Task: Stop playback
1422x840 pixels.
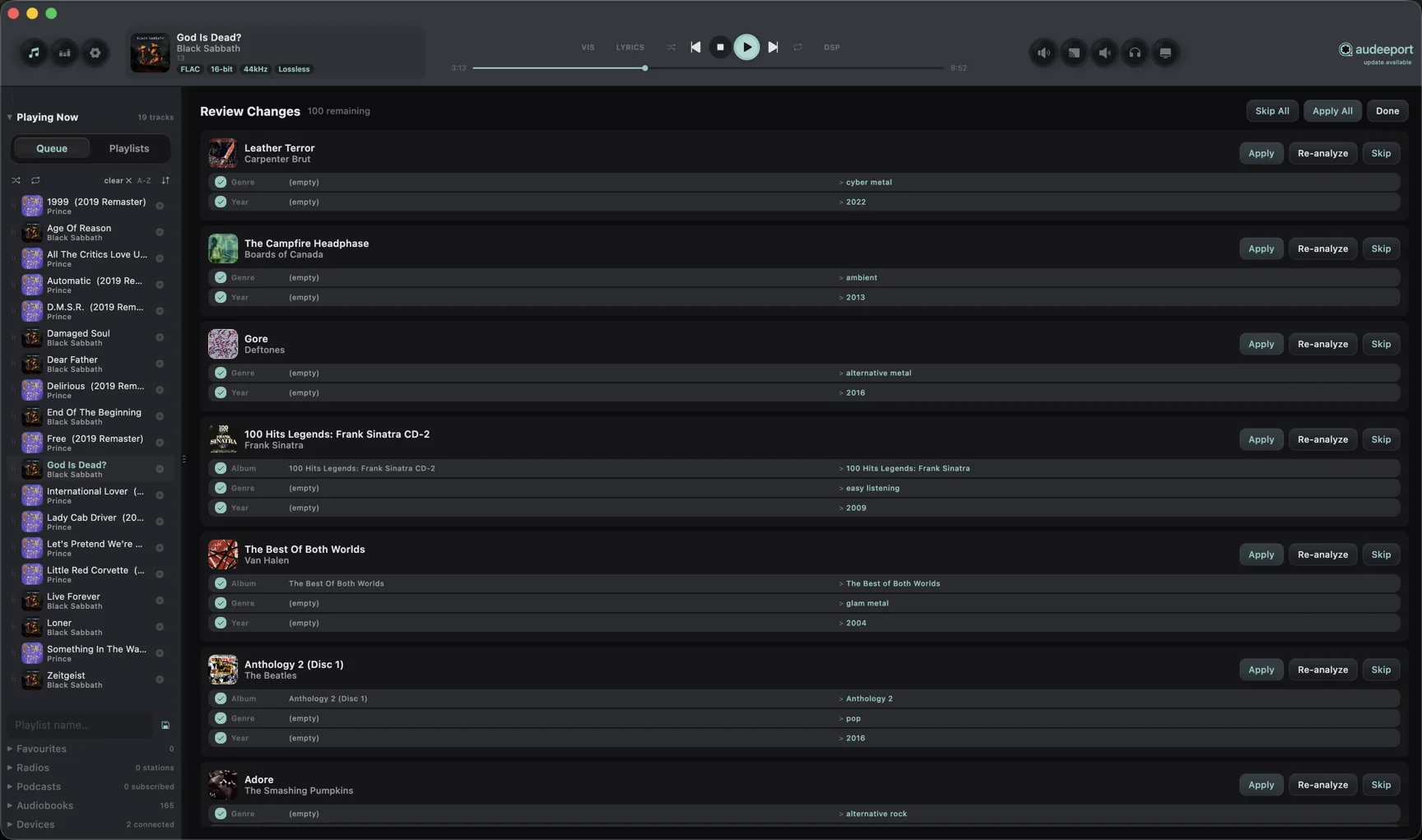Action: tap(720, 47)
